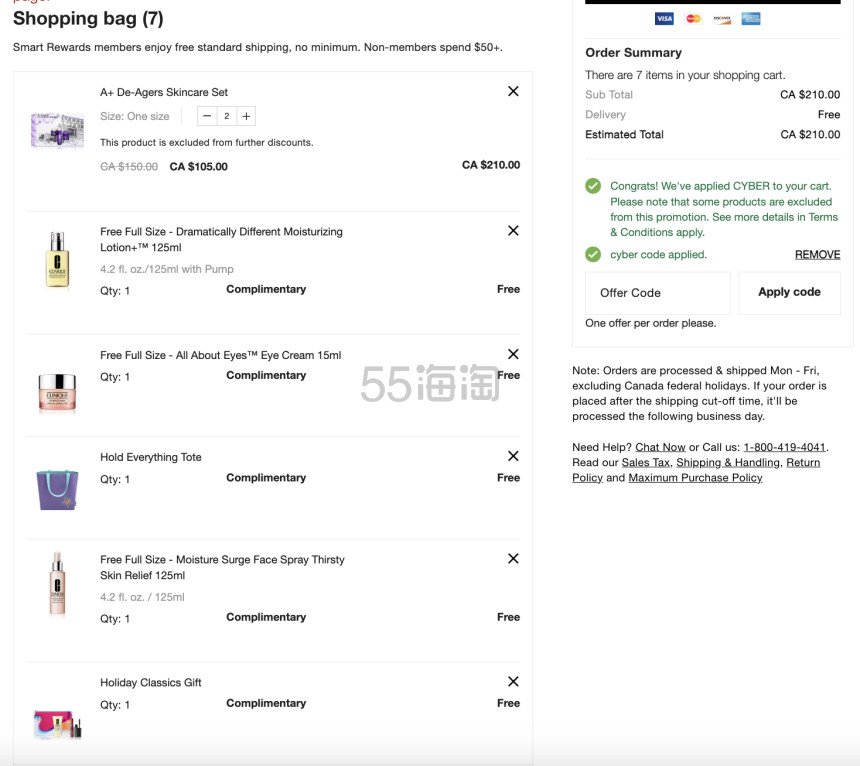Remove A+ De-Agers Skincare Set from bag

click(x=513, y=91)
